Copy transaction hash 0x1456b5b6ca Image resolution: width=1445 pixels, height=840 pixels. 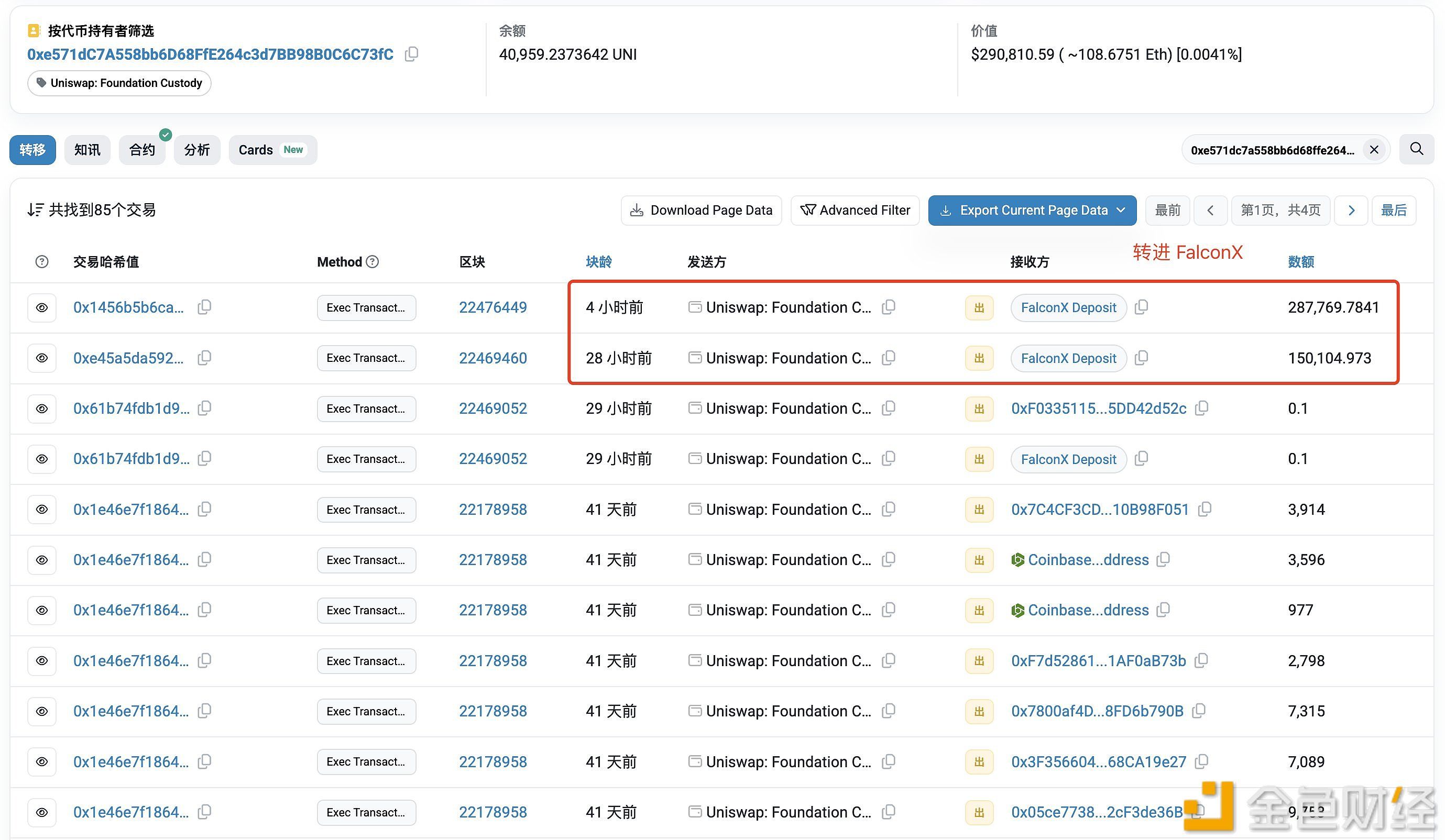point(204,307)
